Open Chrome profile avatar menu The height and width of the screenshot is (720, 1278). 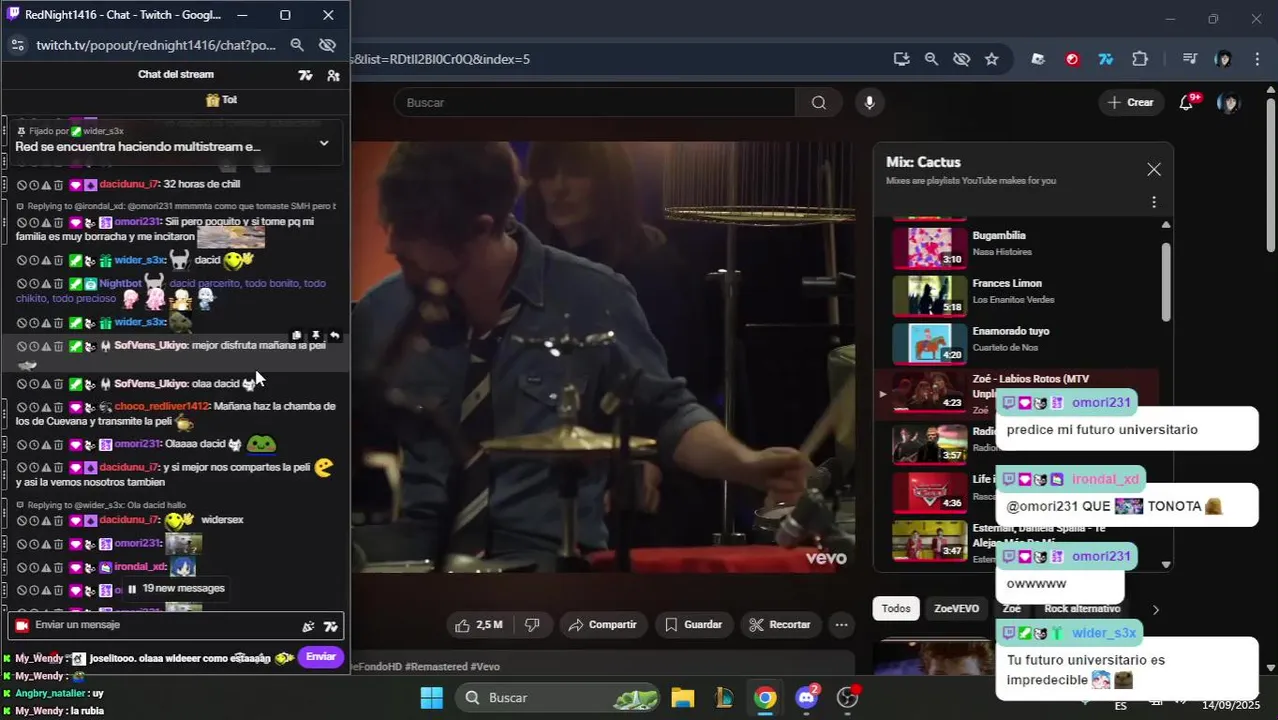pos(1223,59)
